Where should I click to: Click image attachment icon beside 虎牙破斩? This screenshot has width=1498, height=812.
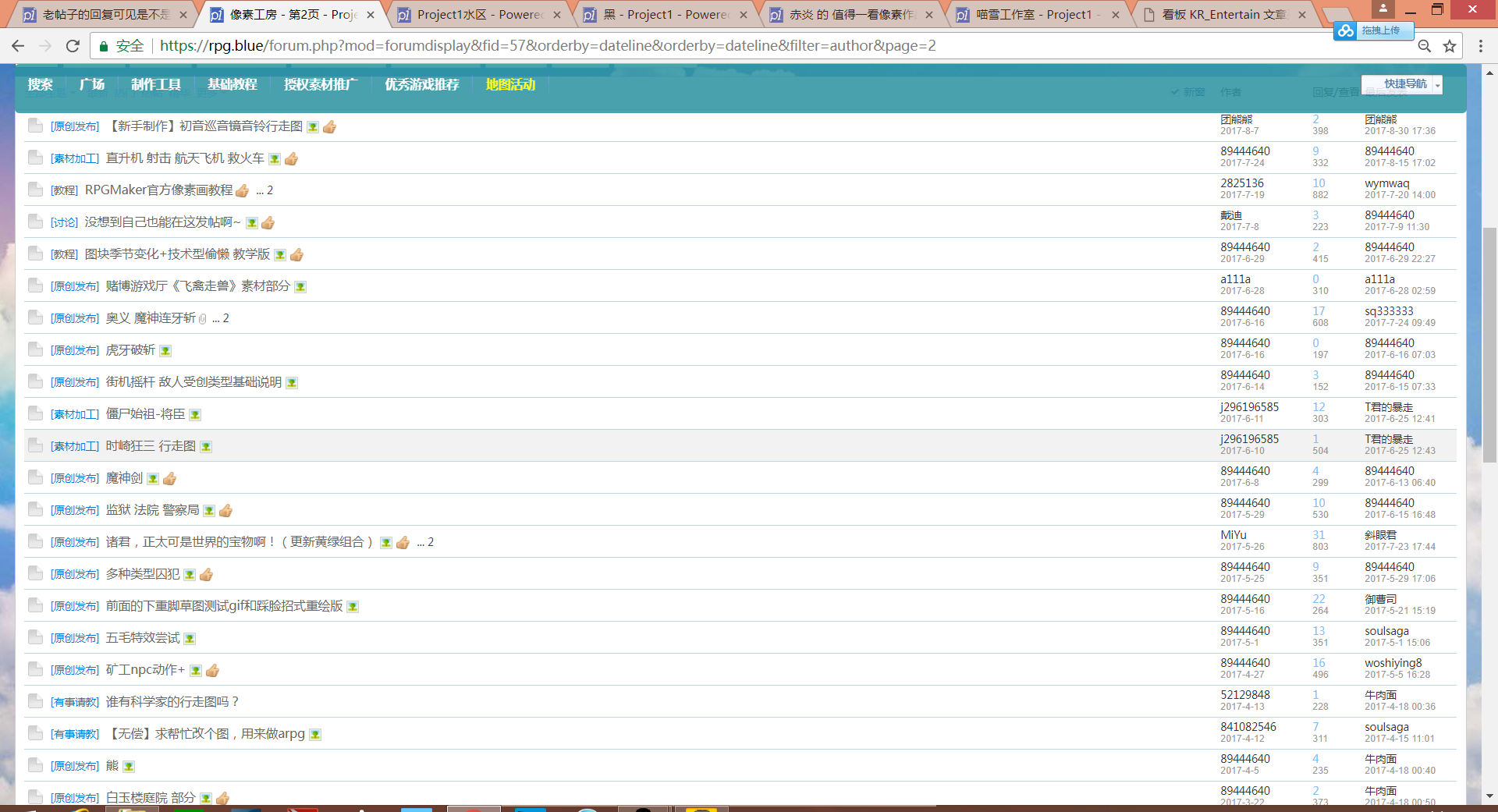[165, 351]
